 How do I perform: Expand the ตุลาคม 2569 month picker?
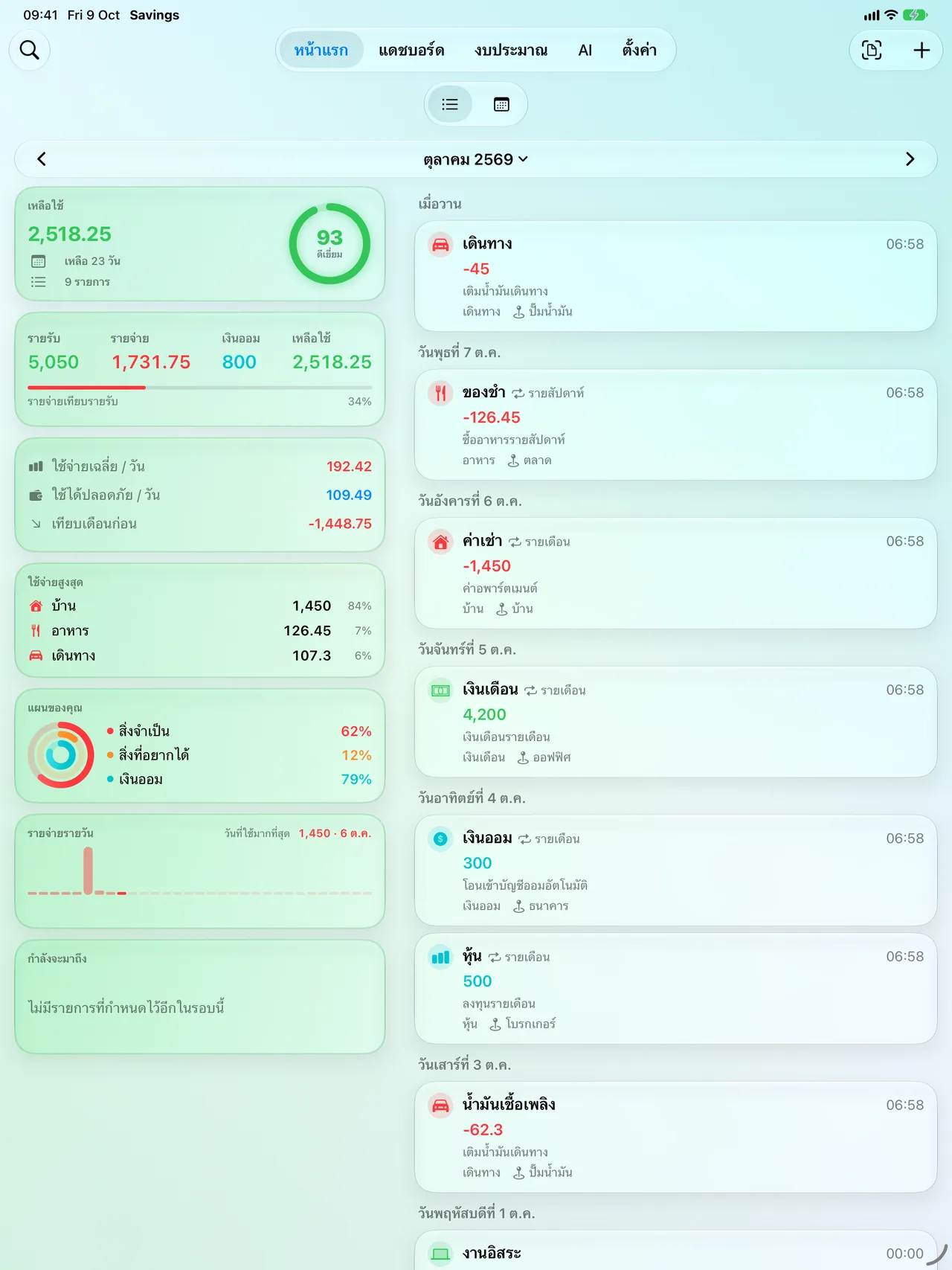pos(475,159)
